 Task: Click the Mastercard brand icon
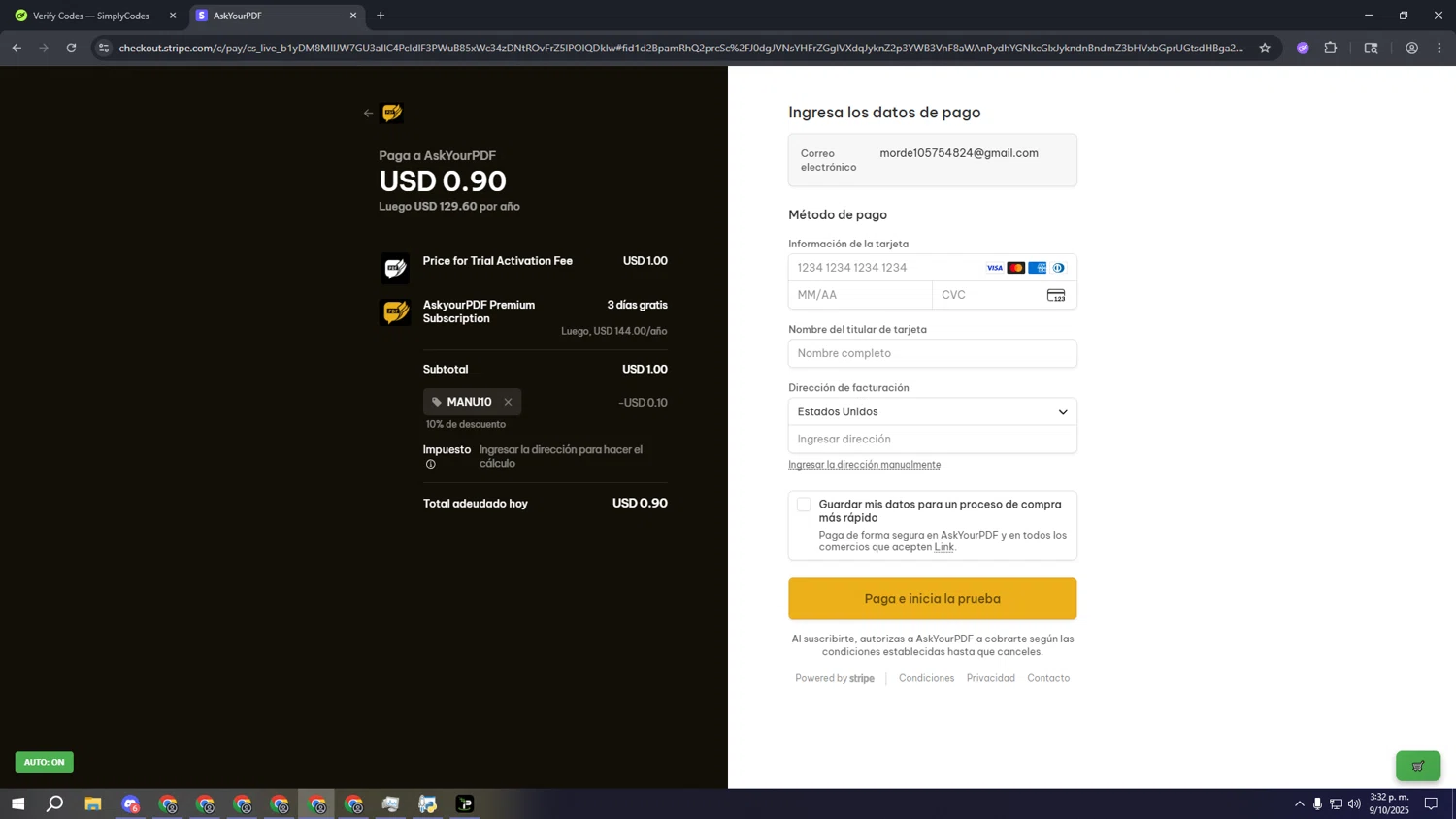(x=1016, y=268)
